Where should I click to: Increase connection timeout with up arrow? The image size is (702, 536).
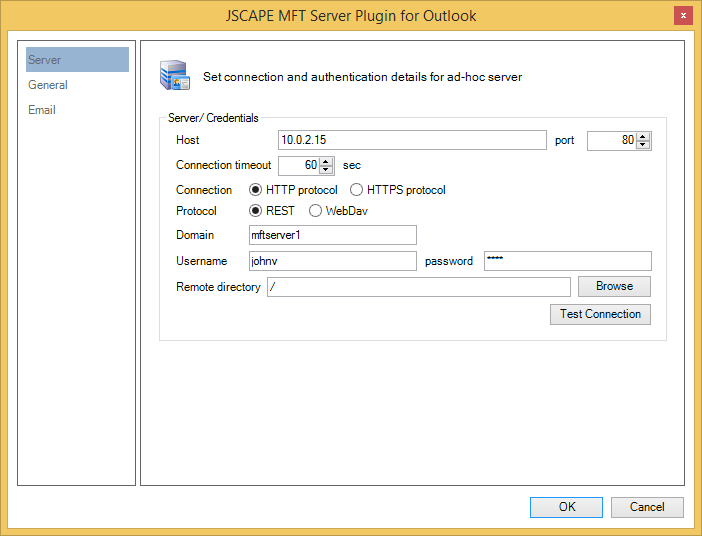click(x=326, y=162)
